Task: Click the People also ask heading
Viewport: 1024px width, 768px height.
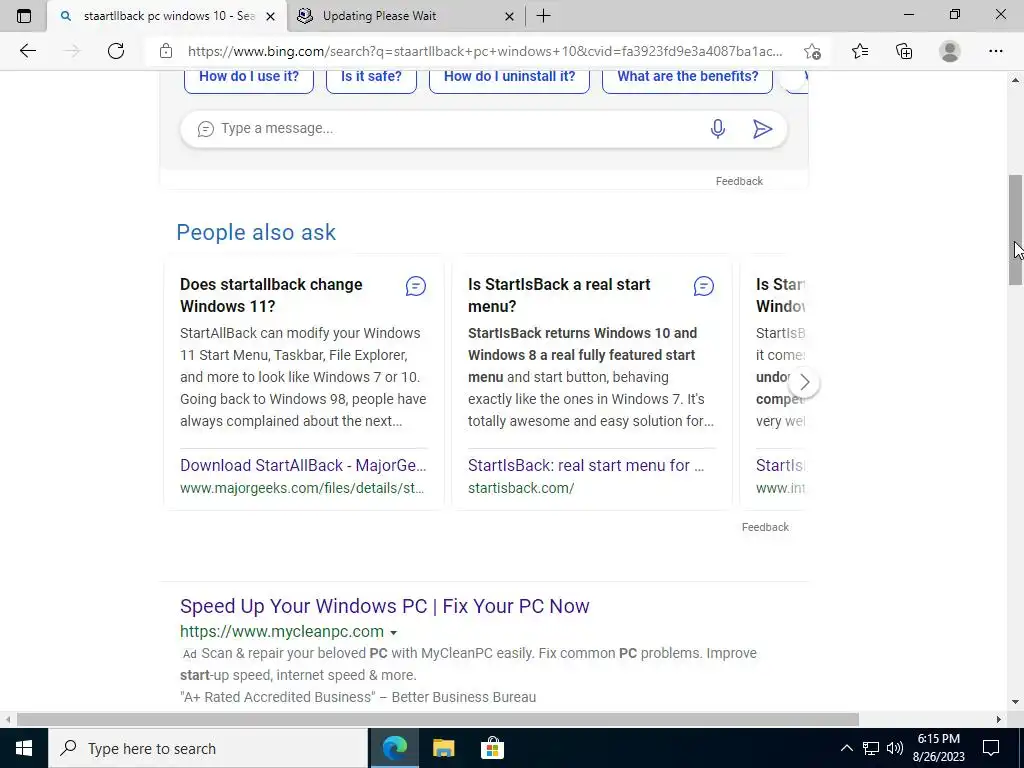Action: point(256,232)
